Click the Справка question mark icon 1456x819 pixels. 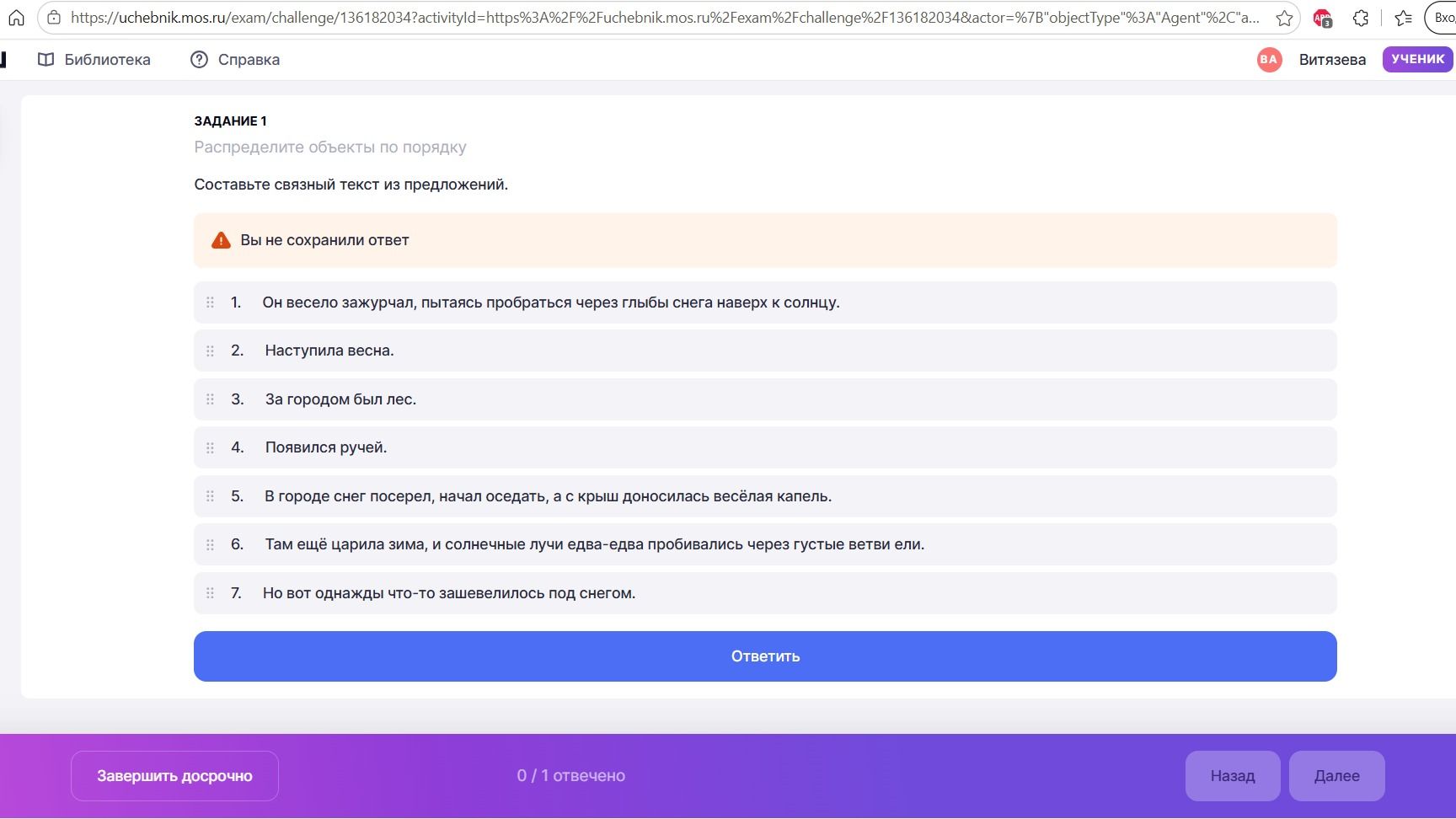[x=199, y=59]
